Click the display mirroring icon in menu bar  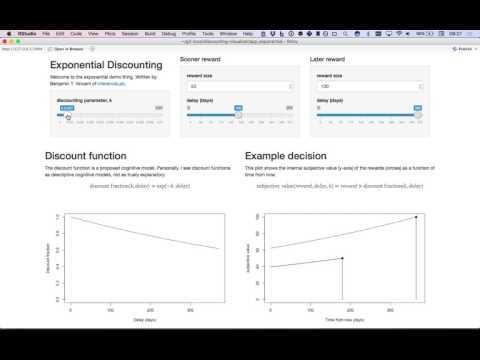(389, 34)
